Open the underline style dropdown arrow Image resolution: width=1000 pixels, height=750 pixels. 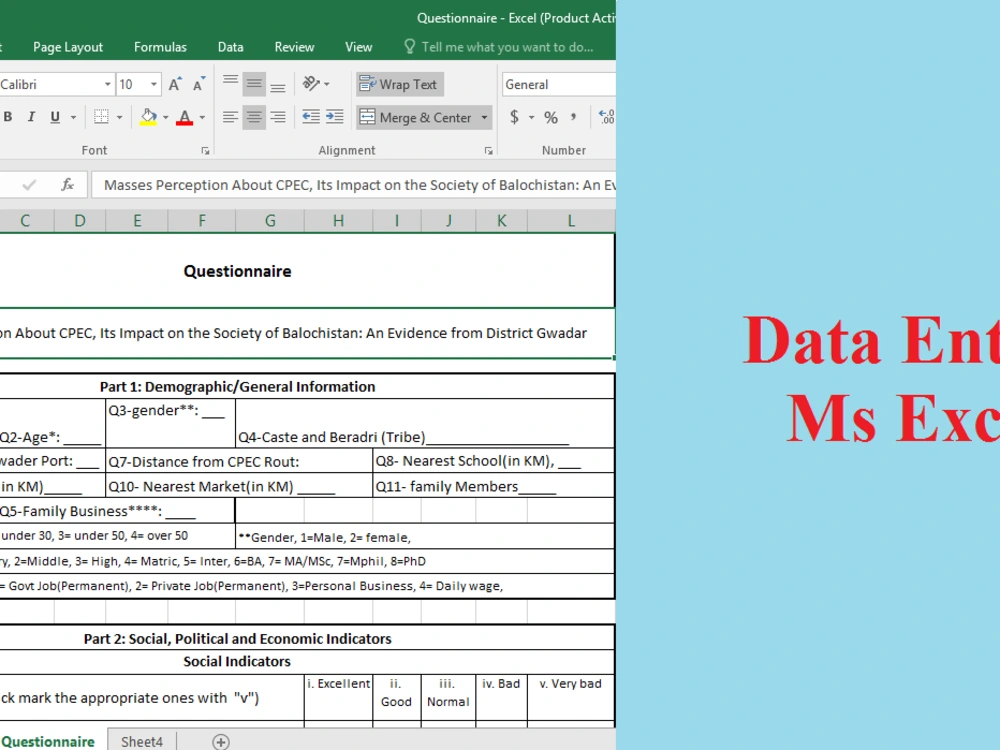[x=73, y=117]
